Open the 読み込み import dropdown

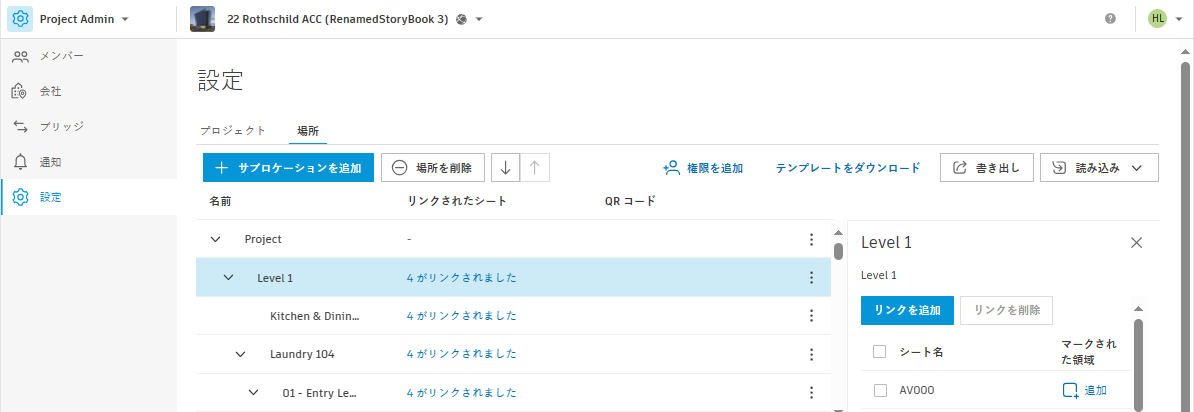point(1099,168)
